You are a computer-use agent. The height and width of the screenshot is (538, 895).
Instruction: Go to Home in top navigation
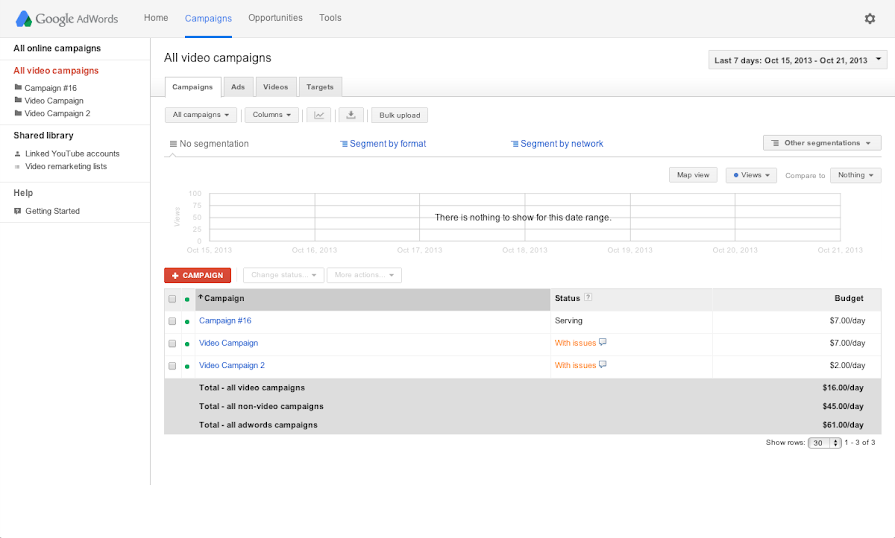(156, 18)
